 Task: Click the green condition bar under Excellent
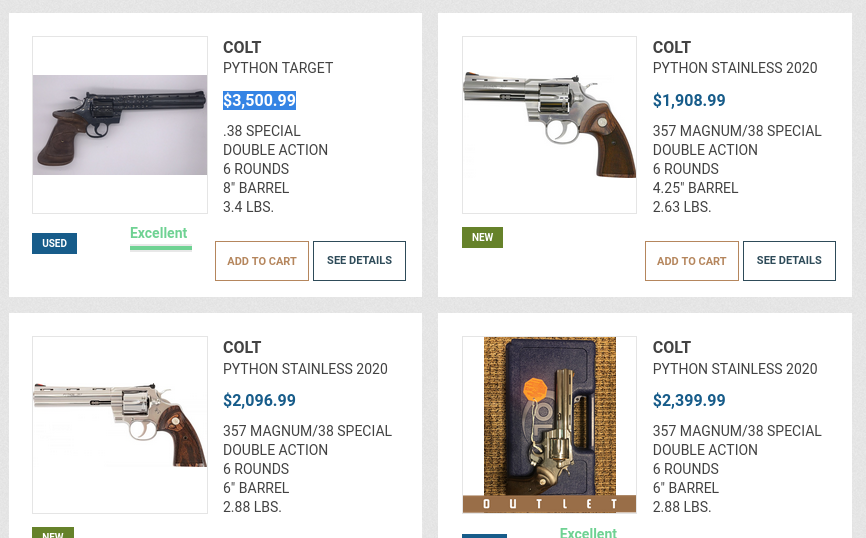click(161, 247)
